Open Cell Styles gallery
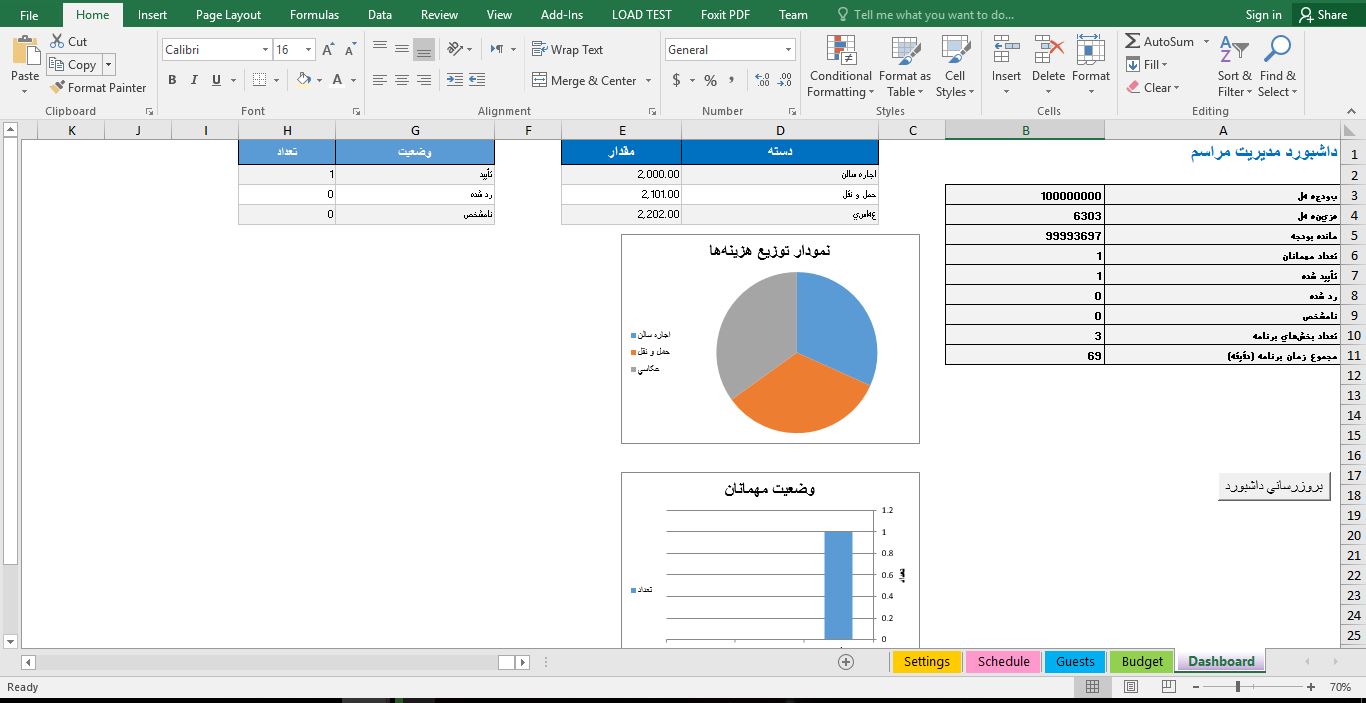 (955, 67)
